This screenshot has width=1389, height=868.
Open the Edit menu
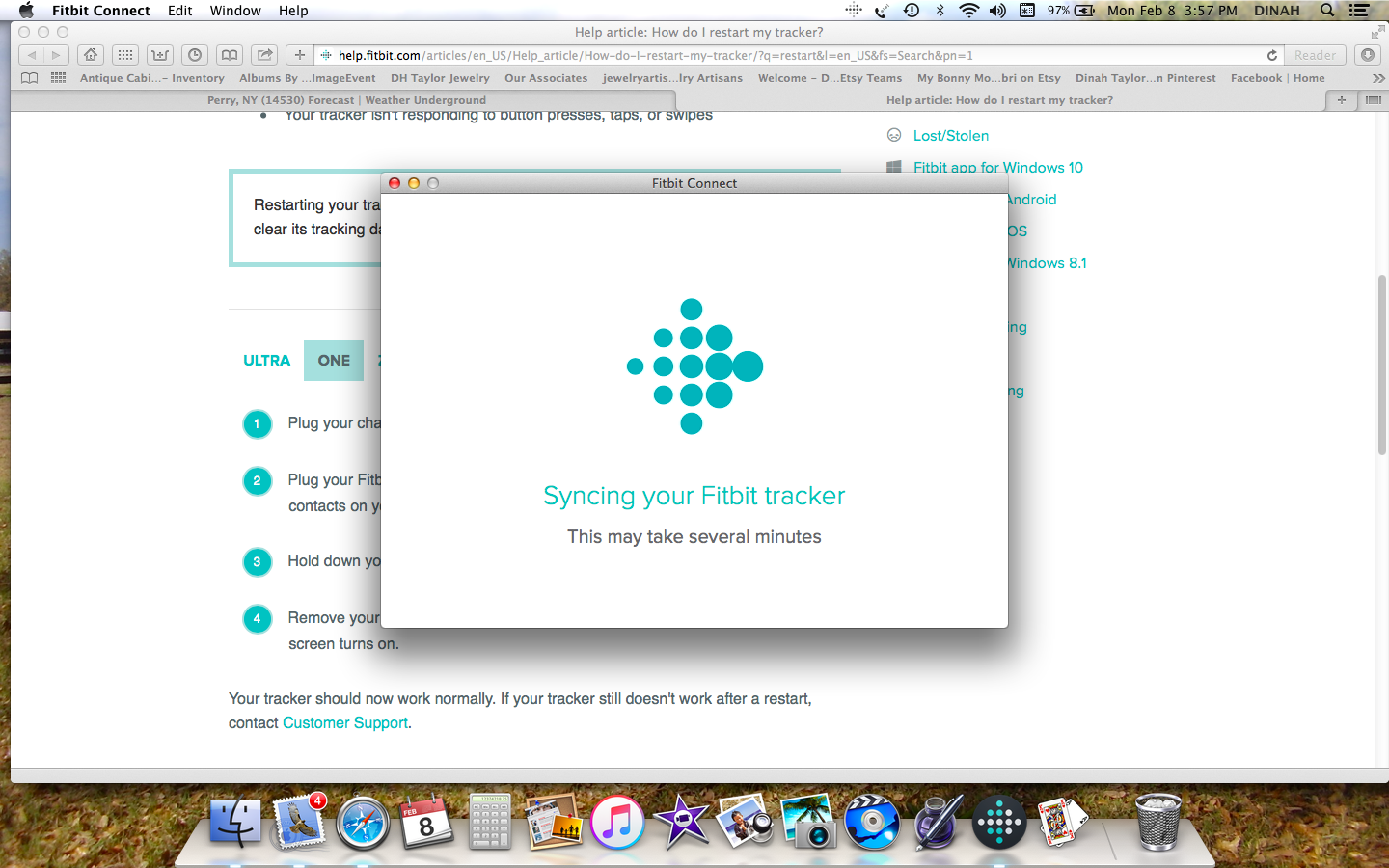[x=179, y=11]
